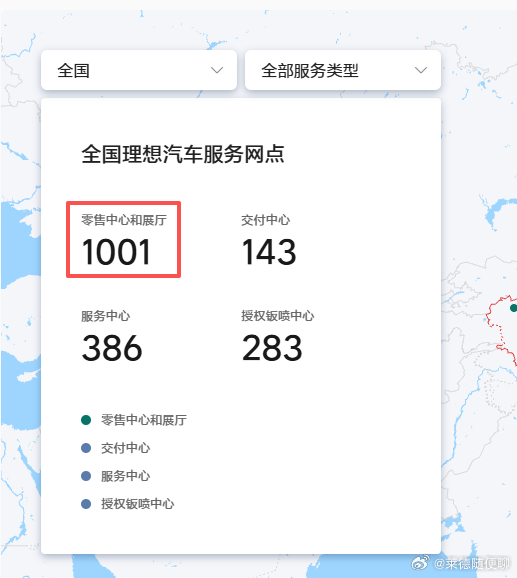517x578 pixels.
Task: Click the chevron arrow beside 全部服务类型
Action: 421,70
